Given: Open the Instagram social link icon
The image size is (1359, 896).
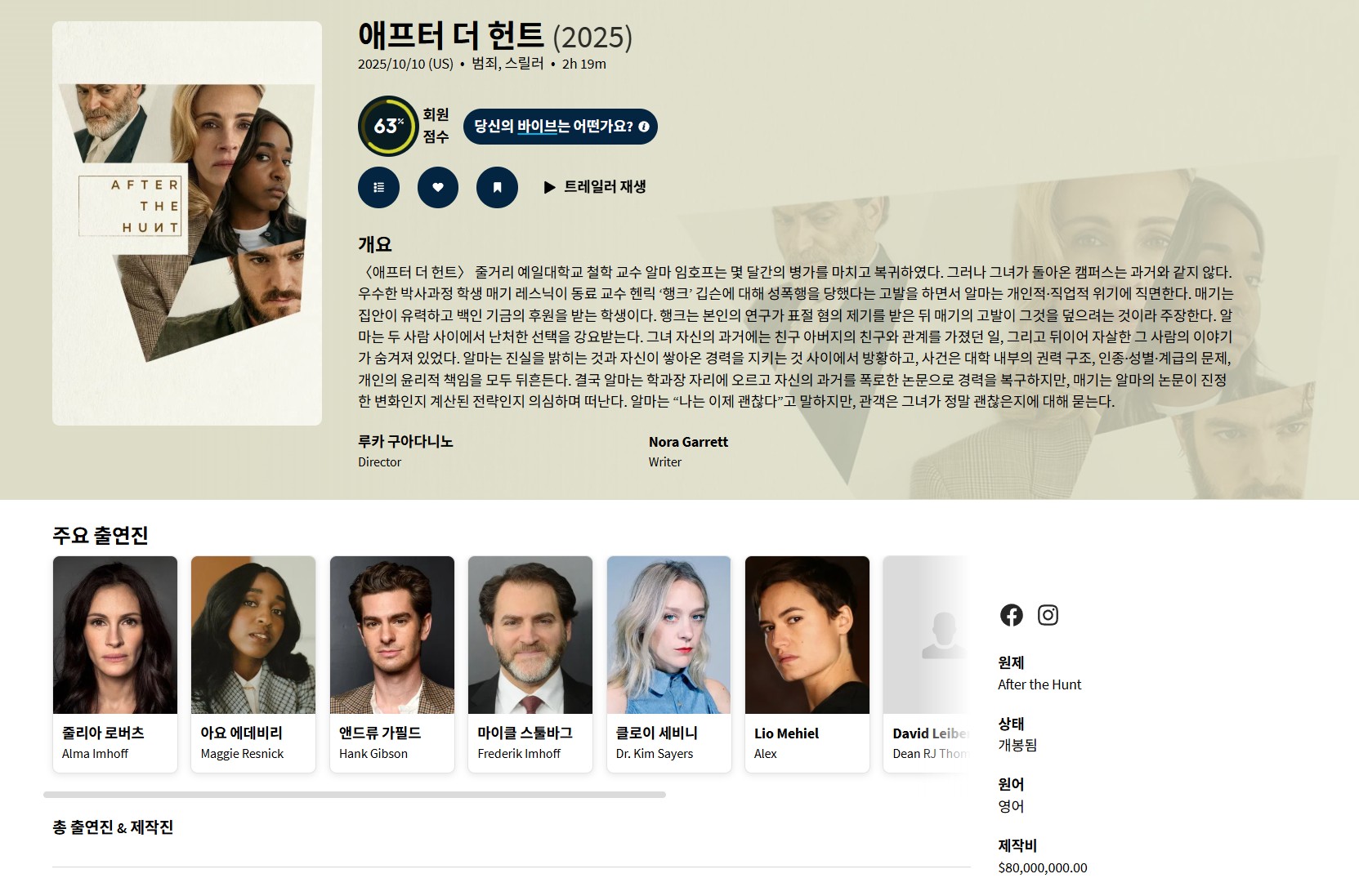Looking at the screenshot, I should (1048, 615).
